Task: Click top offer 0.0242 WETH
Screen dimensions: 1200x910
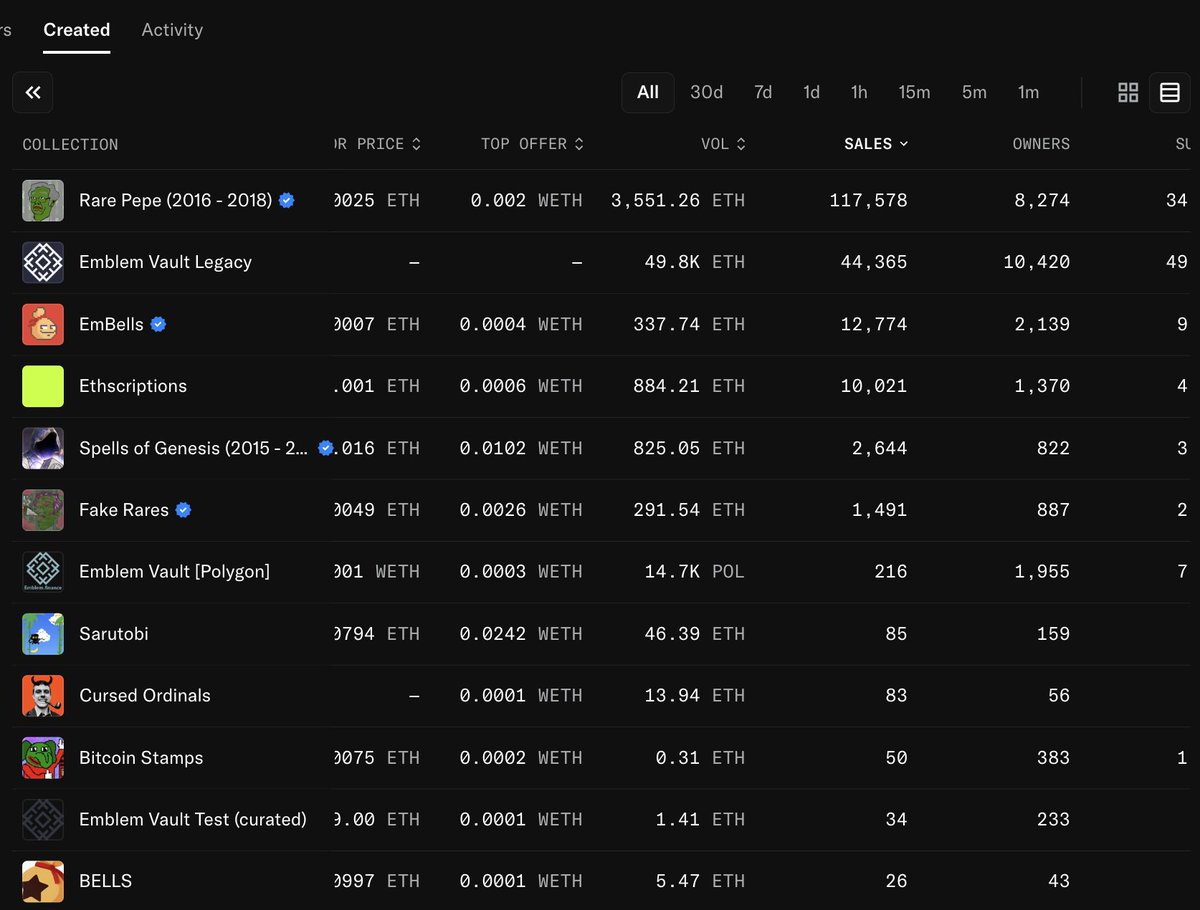Action: (521, 634)
